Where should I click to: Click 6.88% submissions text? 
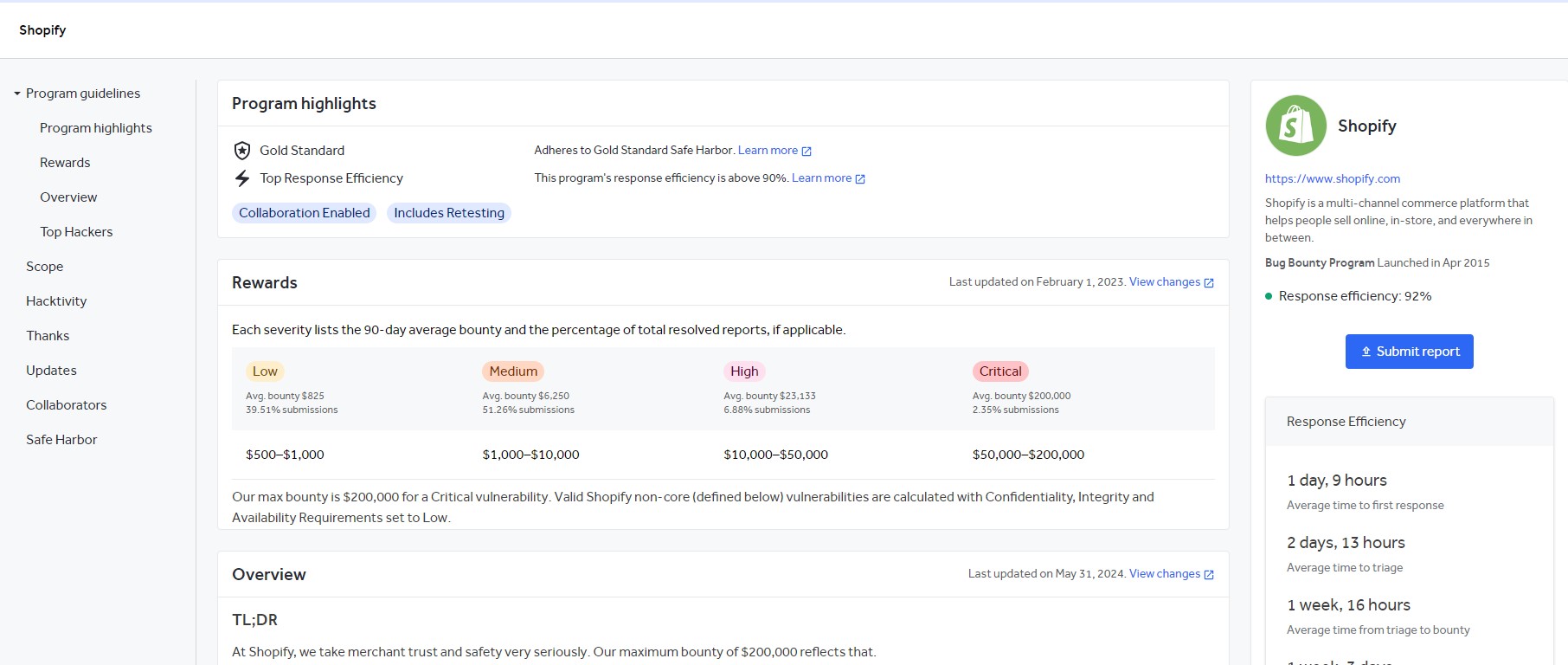tap(767, 410)
